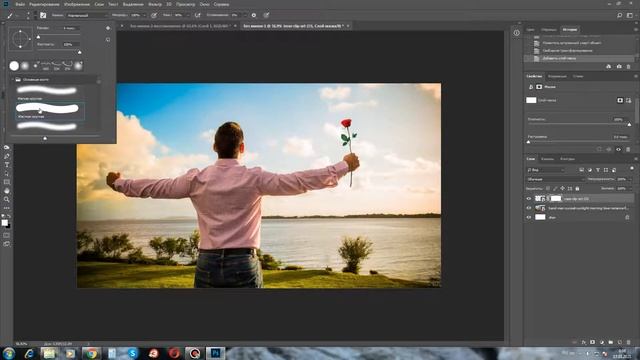Create new snapshot camera icon in History
The image size is (640, 360).
point(619,66)
